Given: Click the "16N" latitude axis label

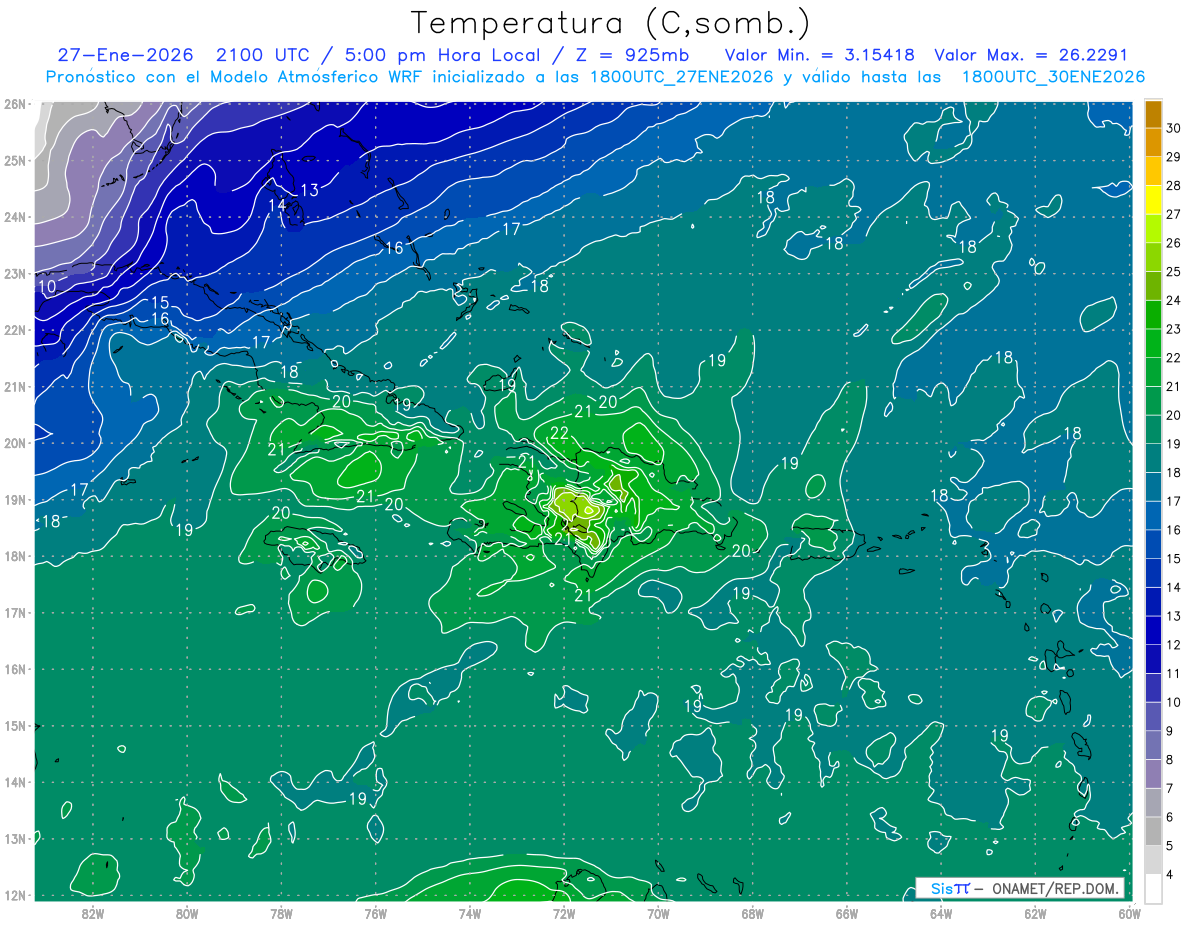Looking at the screenshot, I should pos(14,669).
